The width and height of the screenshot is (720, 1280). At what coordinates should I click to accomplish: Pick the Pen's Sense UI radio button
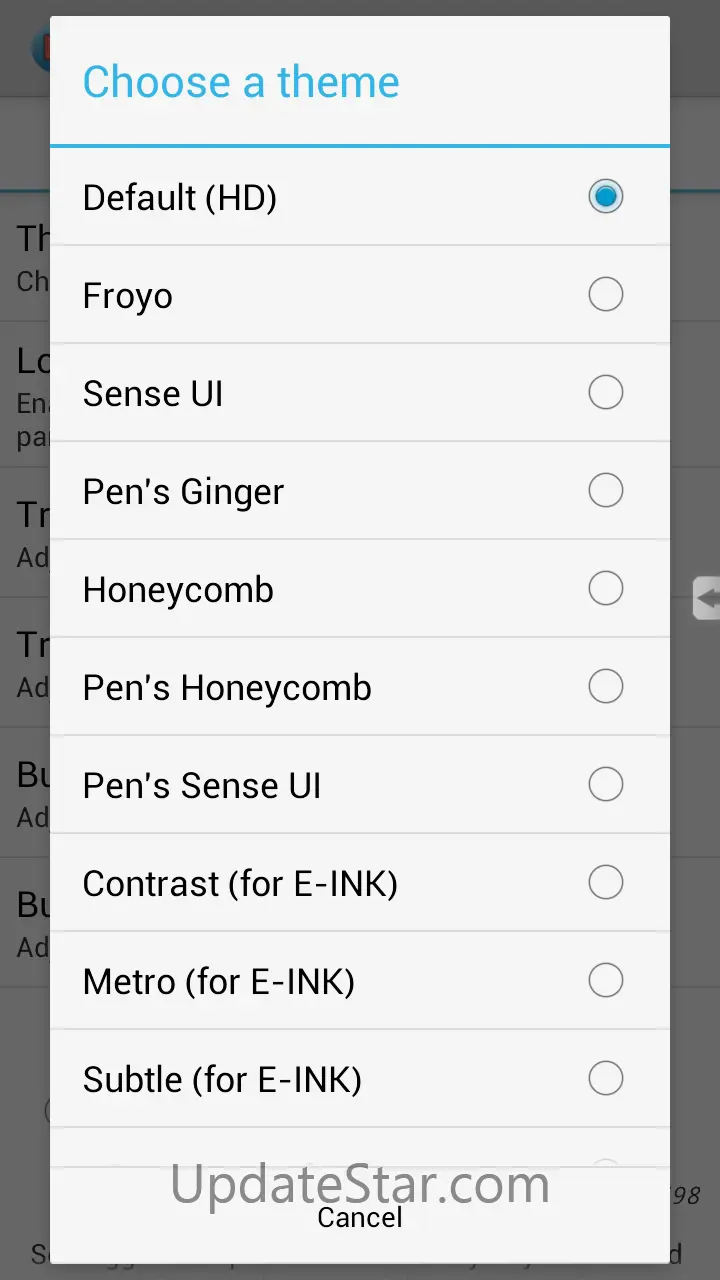(605, 784)
